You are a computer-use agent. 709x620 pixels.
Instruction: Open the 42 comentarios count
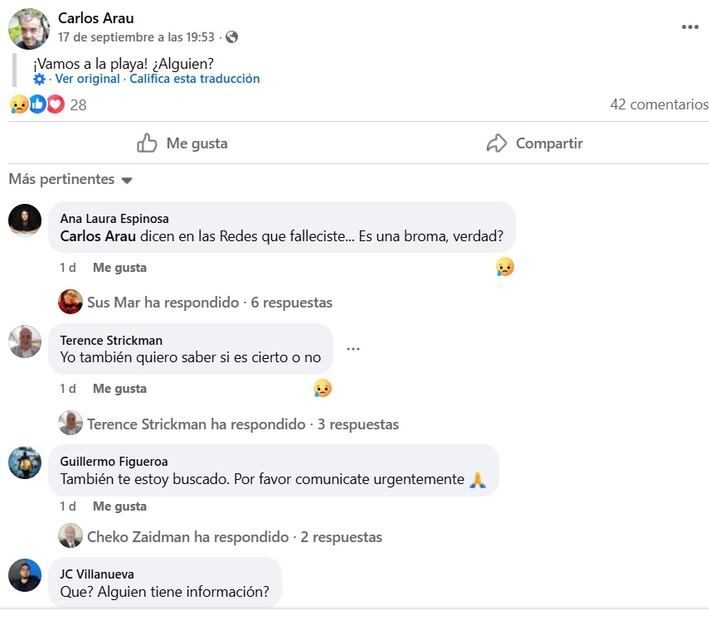[659, 104]
